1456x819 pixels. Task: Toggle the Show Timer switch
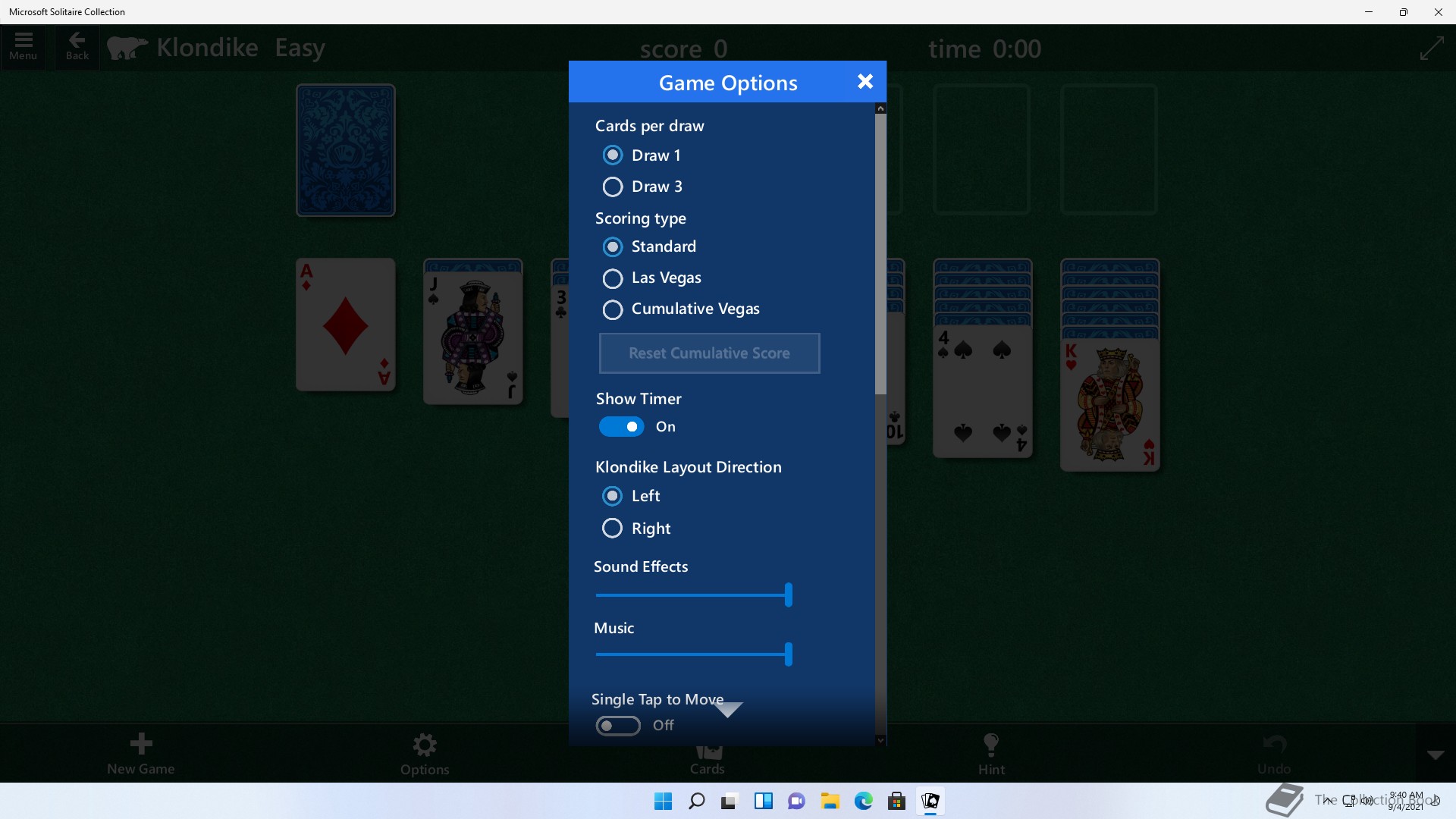(621, 427)
